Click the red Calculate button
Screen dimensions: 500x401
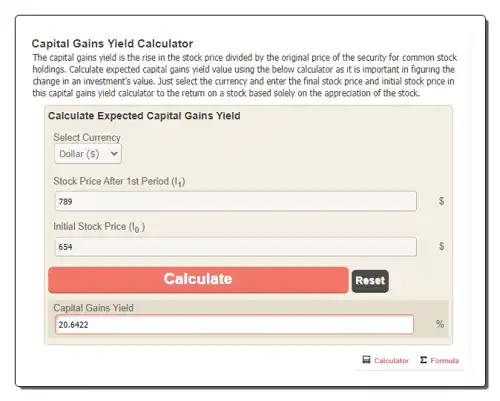coord(198,280)
